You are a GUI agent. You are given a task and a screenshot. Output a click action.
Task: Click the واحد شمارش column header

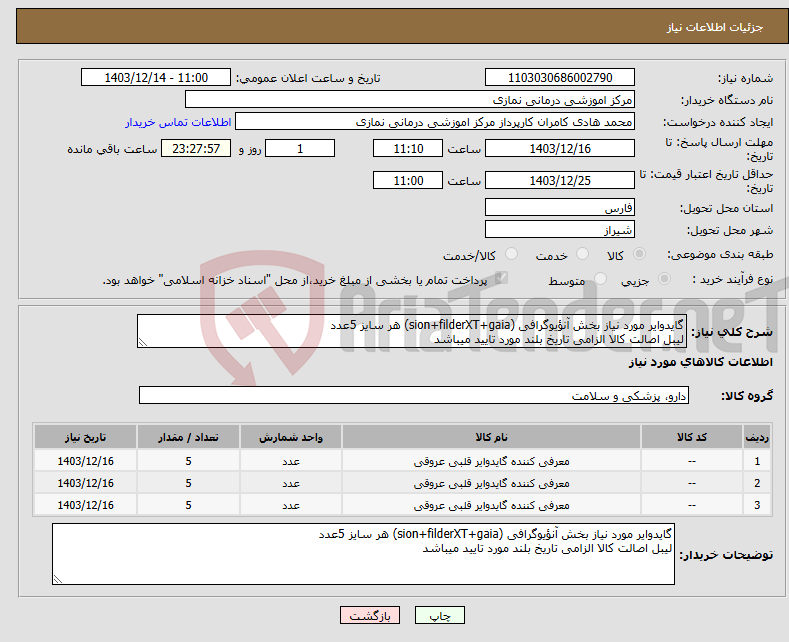[291, 437]
